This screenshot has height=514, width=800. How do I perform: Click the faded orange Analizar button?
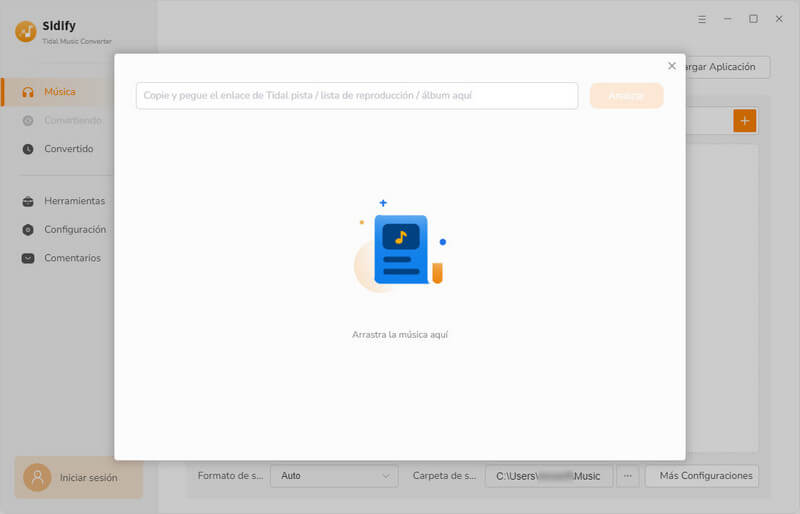pos(627,95)
